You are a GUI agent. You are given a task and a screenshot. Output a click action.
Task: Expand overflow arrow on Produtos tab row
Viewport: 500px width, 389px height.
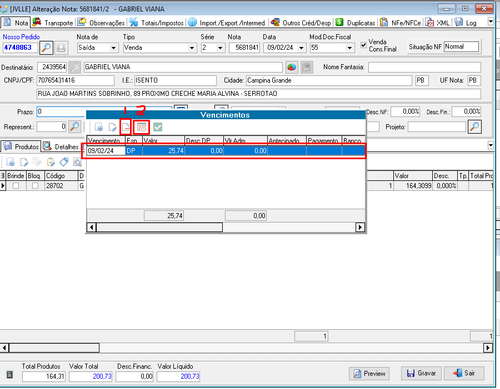[490, 145]
